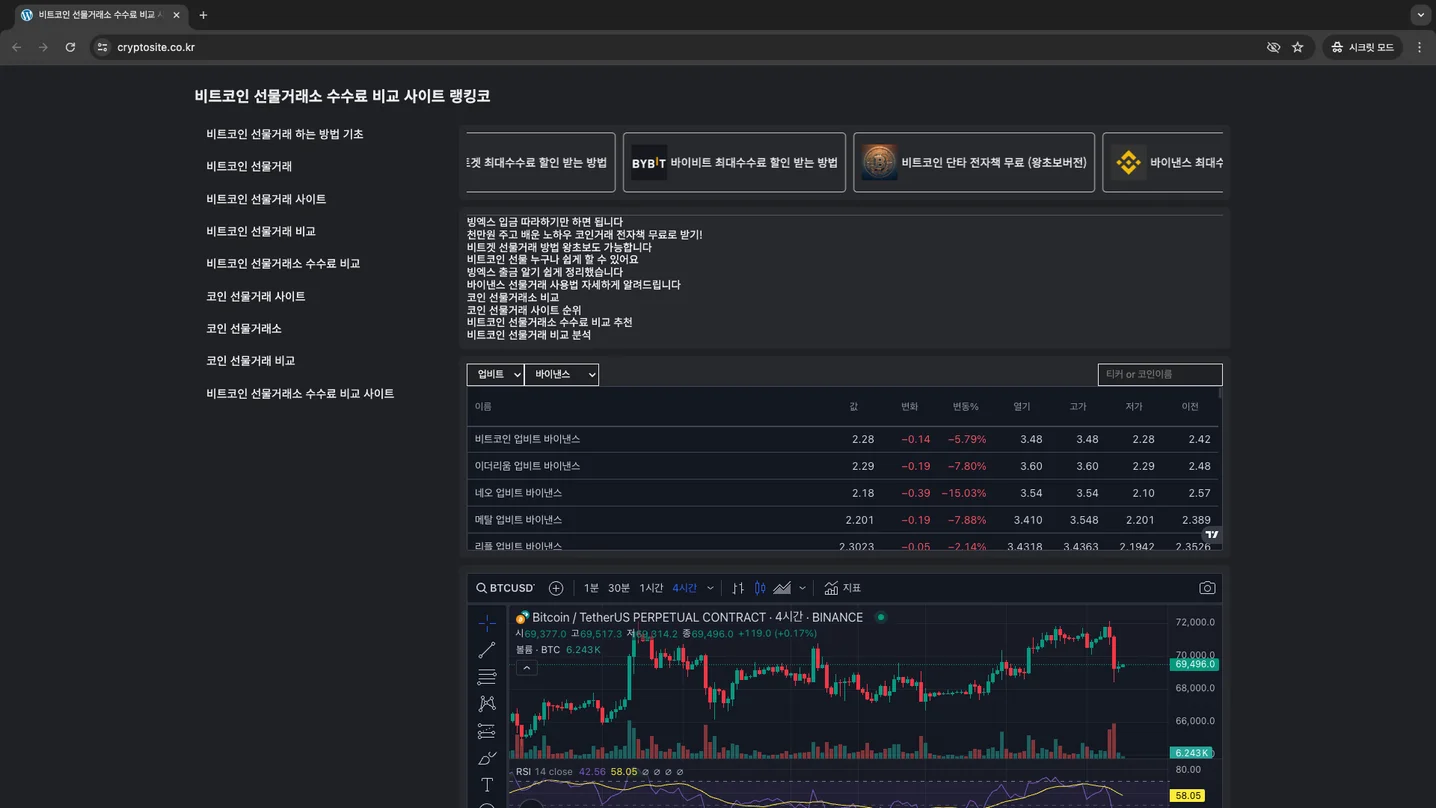Click the 변동% column header
Viewport: 1436px width, 808px height.
coord(965,406)
